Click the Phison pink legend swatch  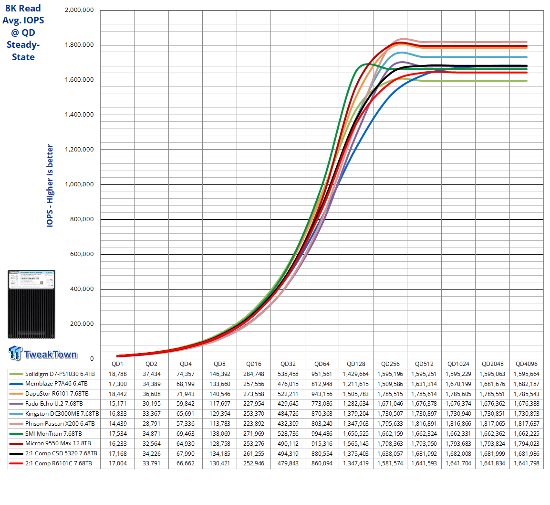click(x=16, y=424)
